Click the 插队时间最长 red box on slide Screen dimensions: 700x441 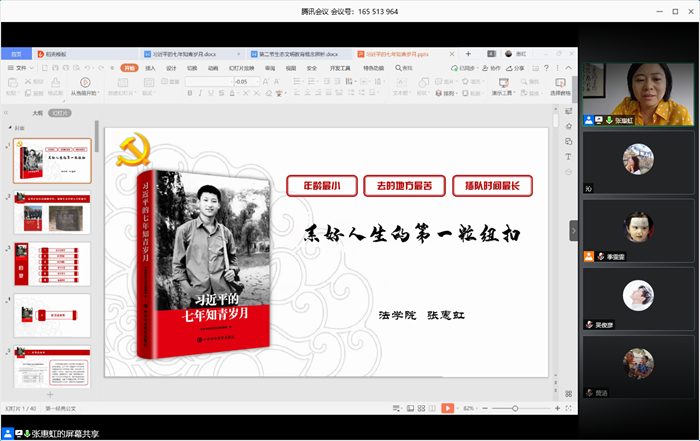click(492, 186)
